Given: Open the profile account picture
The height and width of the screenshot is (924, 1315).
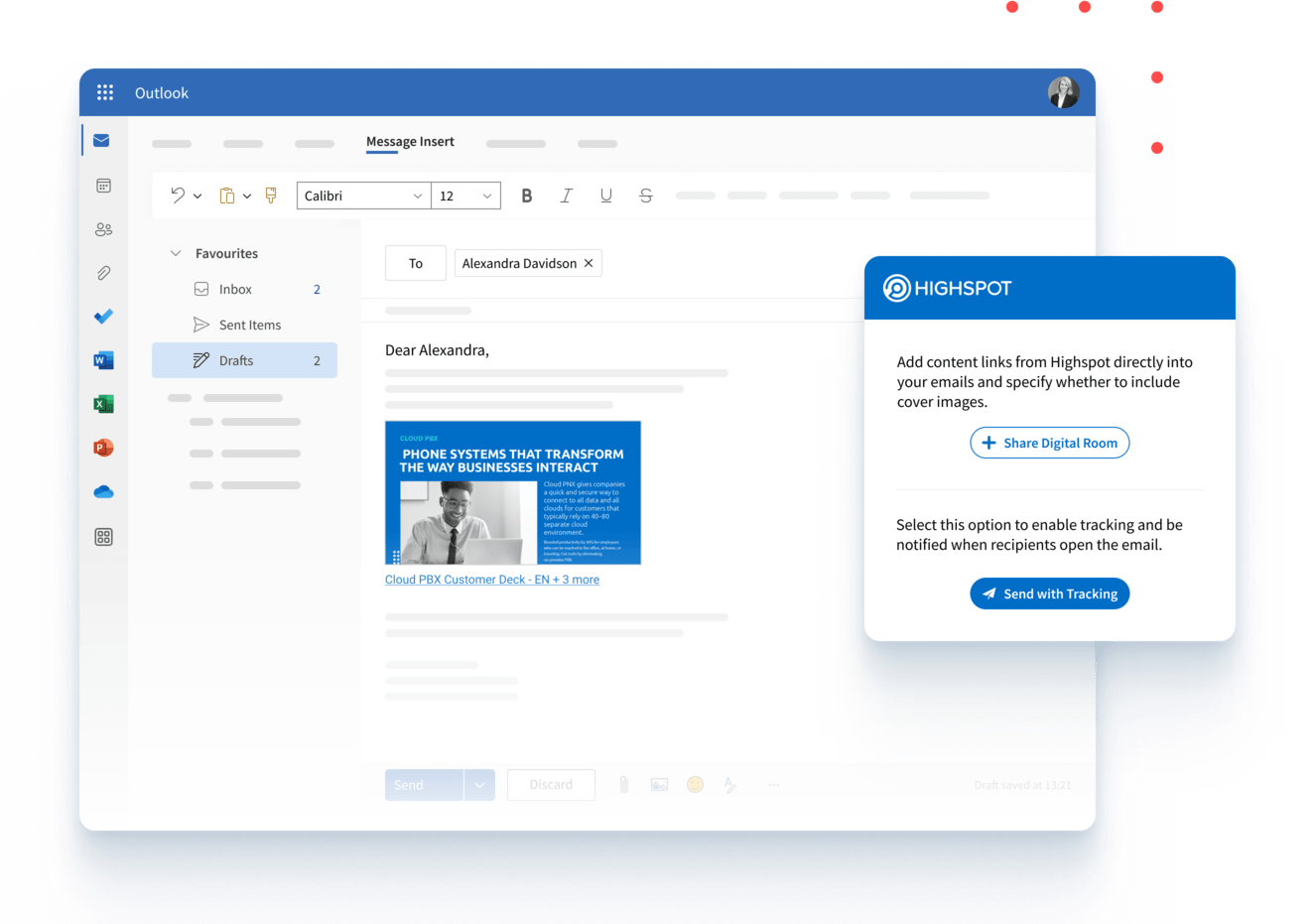Looking at the screenshot, I should click(x=1063, y=92).
